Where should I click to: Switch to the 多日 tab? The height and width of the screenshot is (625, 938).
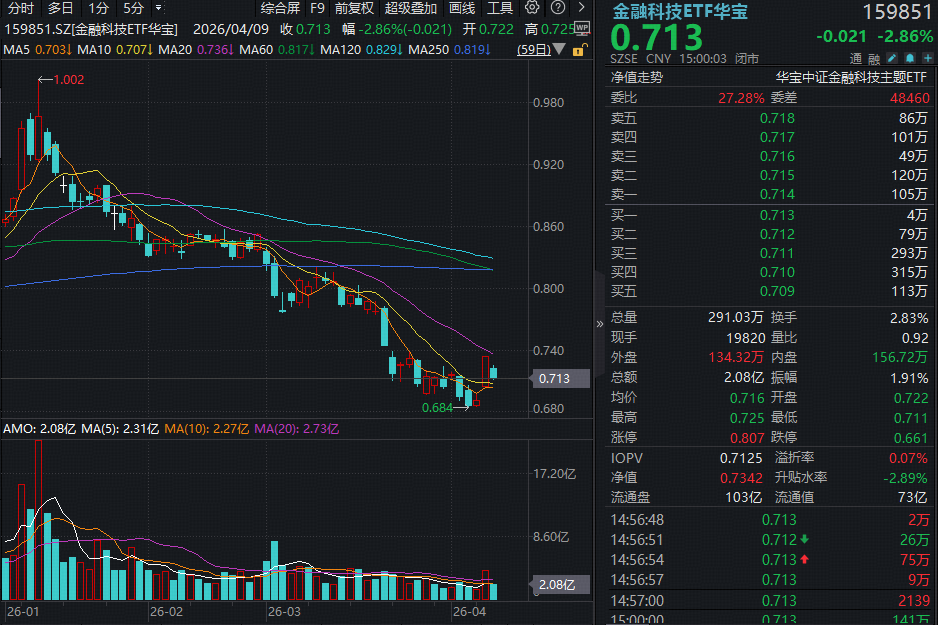pyautogui.click(x=58, y=8)
